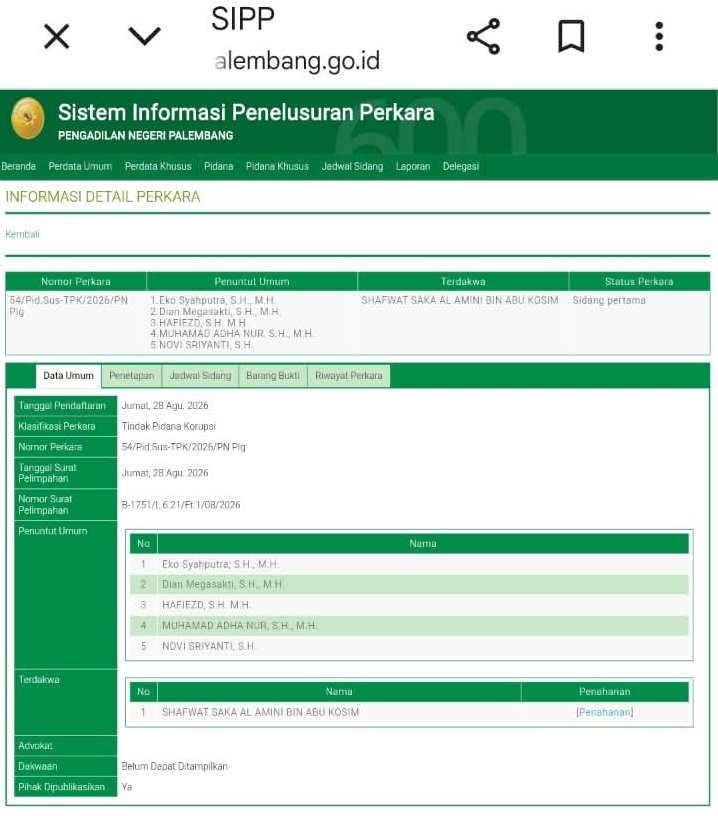The width and height of the screenshot is (718, 816).
Task: Open Perdata Khusus menu
Action: coord(158,167)
